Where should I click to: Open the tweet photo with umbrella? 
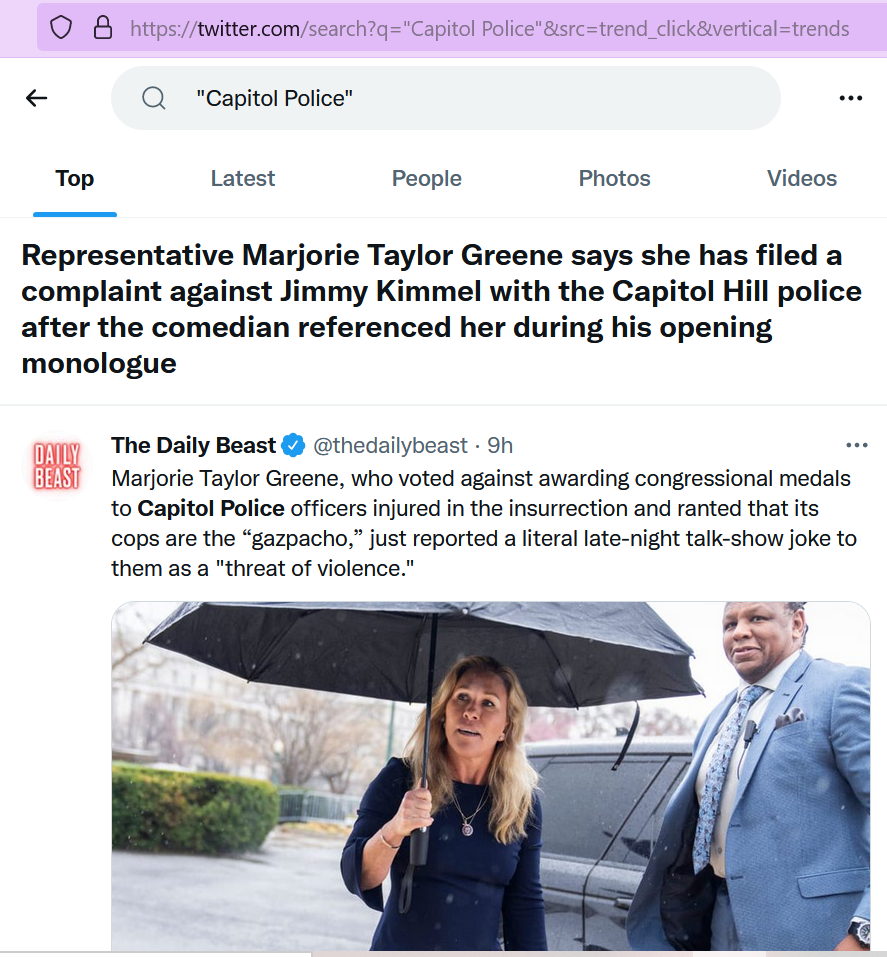491,776
